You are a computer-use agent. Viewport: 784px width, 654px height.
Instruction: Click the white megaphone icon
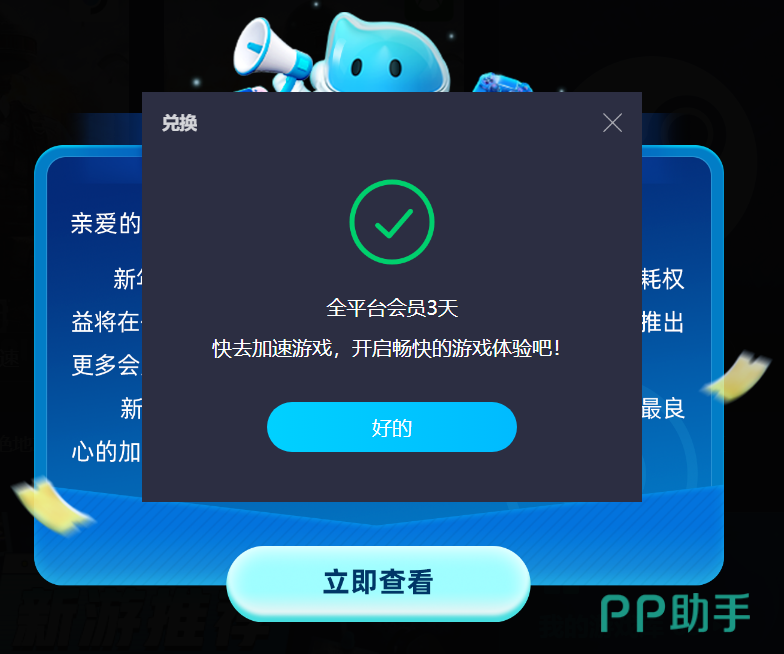click(x=270, y=54)
